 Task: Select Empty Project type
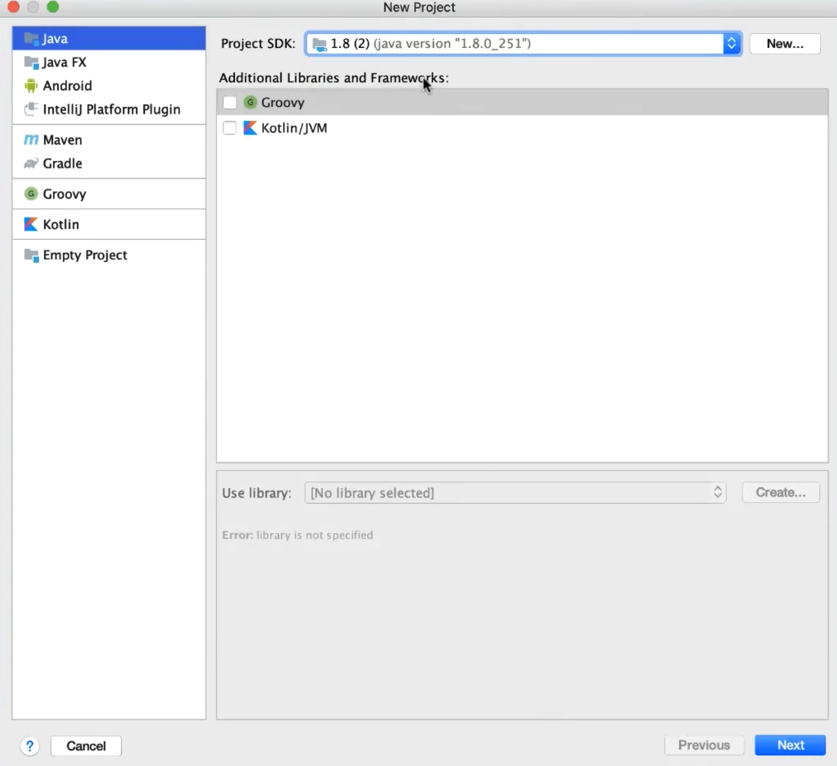coord(109,255)
